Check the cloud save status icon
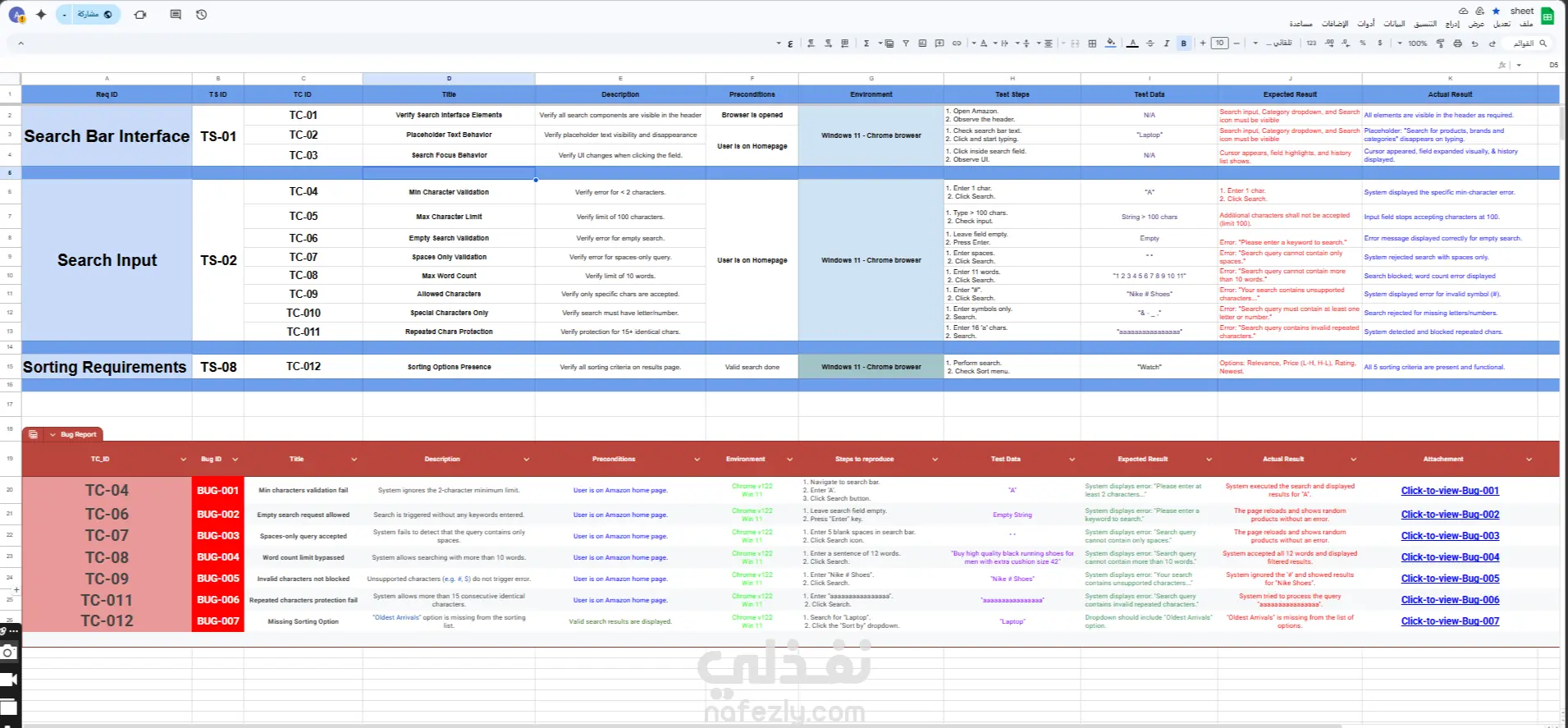 [1463, 11]
